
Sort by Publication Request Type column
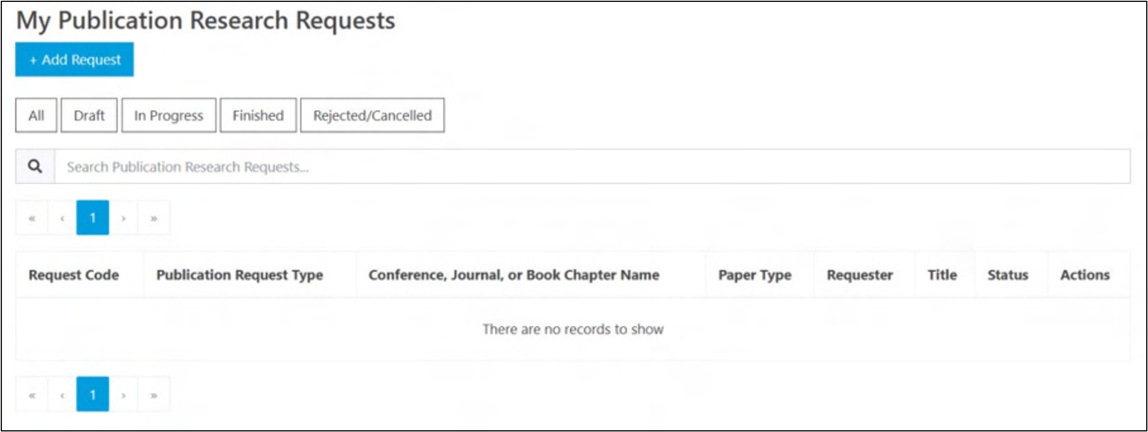(x=240, y=275)
